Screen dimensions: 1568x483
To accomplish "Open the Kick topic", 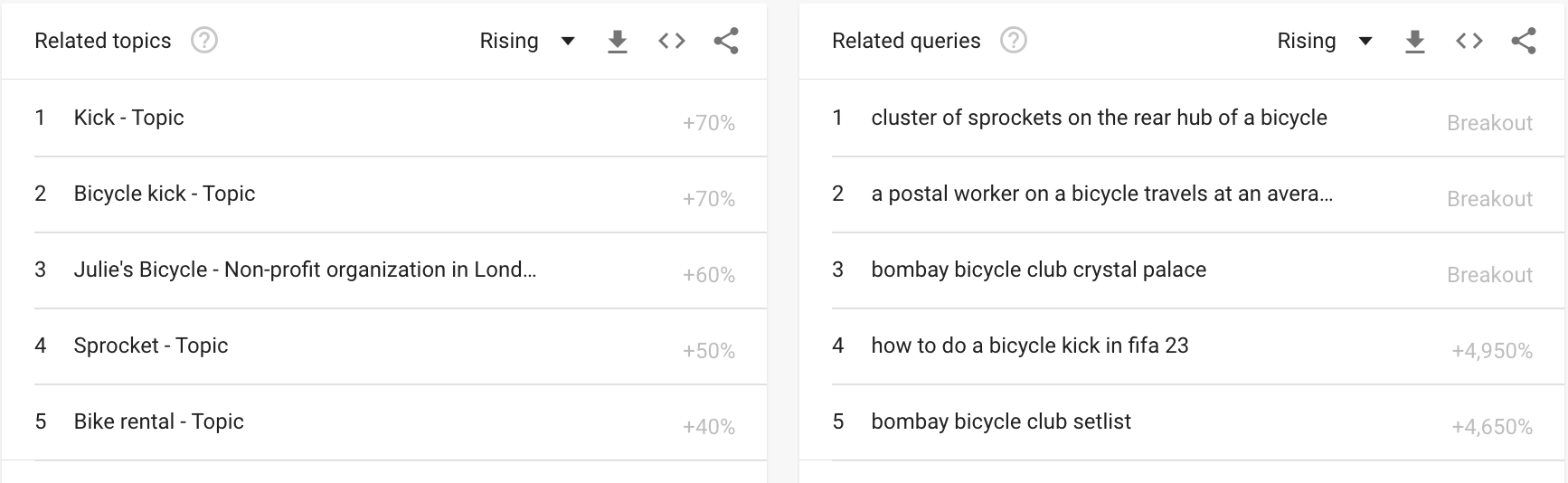I will [129, 118].
